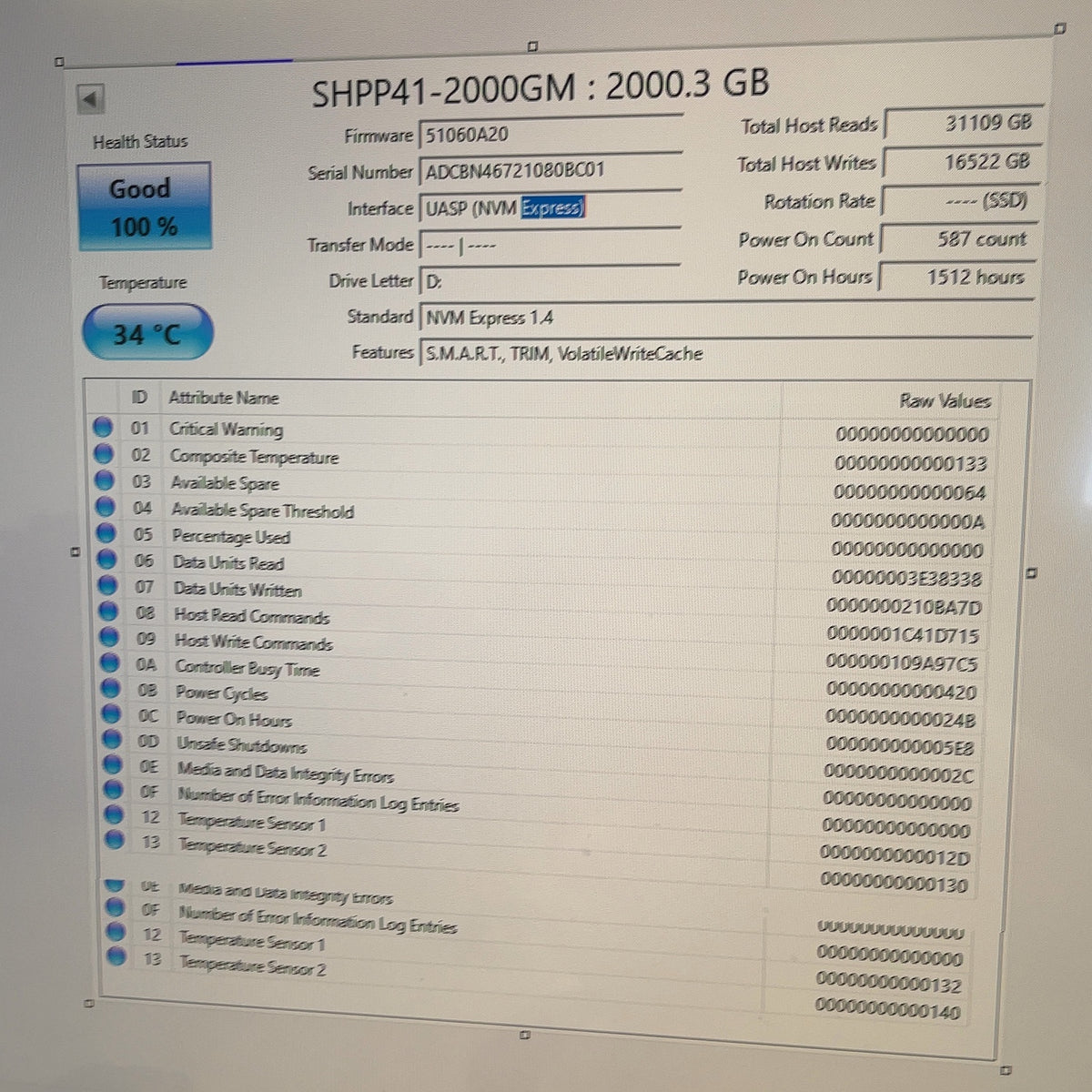Select the Available Spare Threshold attribute name

point(262,511)
